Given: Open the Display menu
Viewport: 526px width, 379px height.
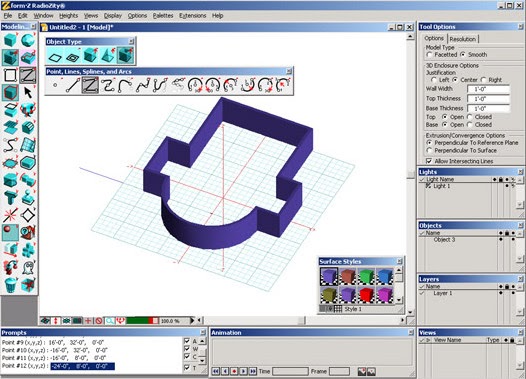Looking at the screenshot, I should [112, 16].
